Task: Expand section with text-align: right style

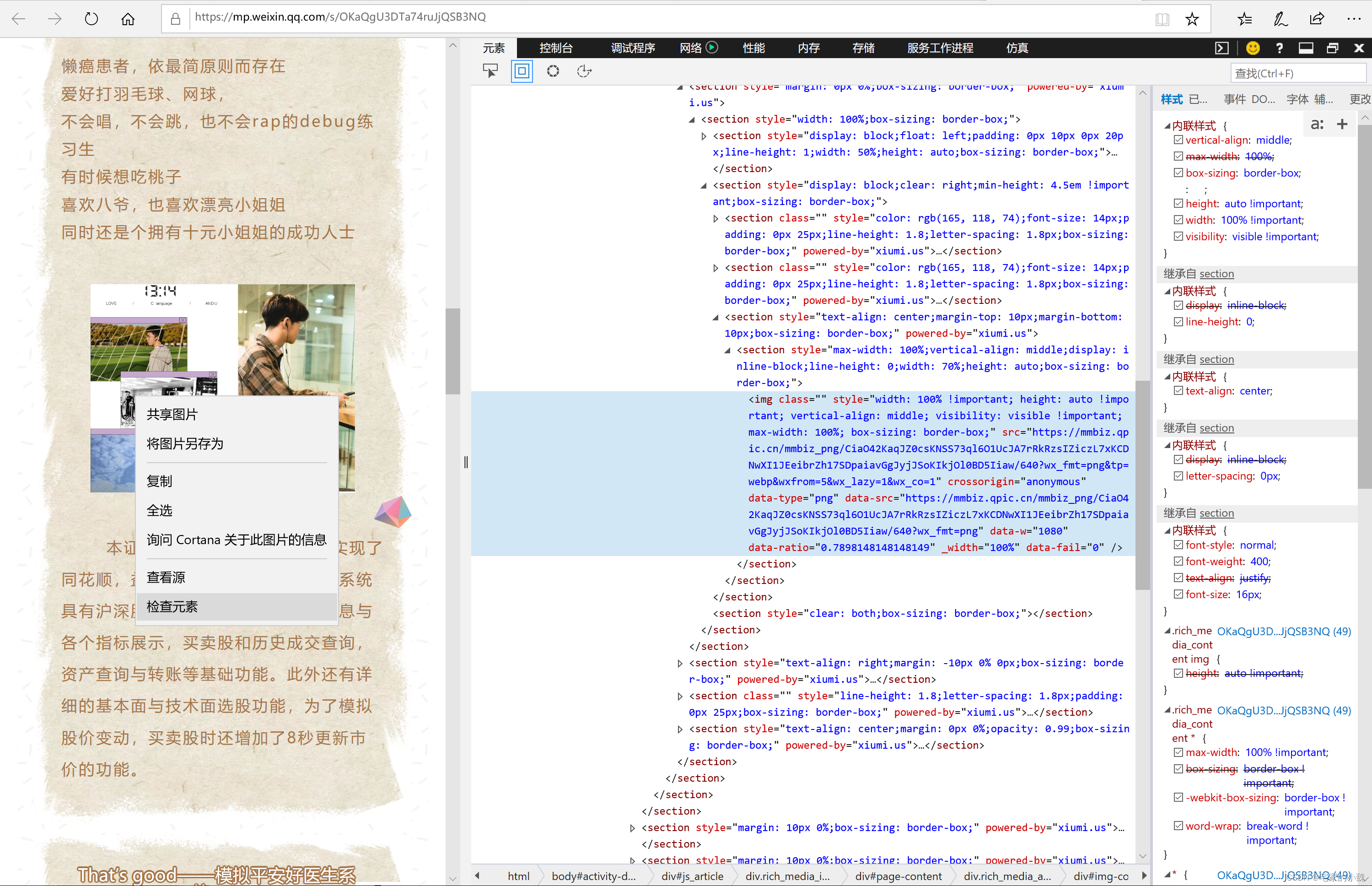Action: point(680,663)
